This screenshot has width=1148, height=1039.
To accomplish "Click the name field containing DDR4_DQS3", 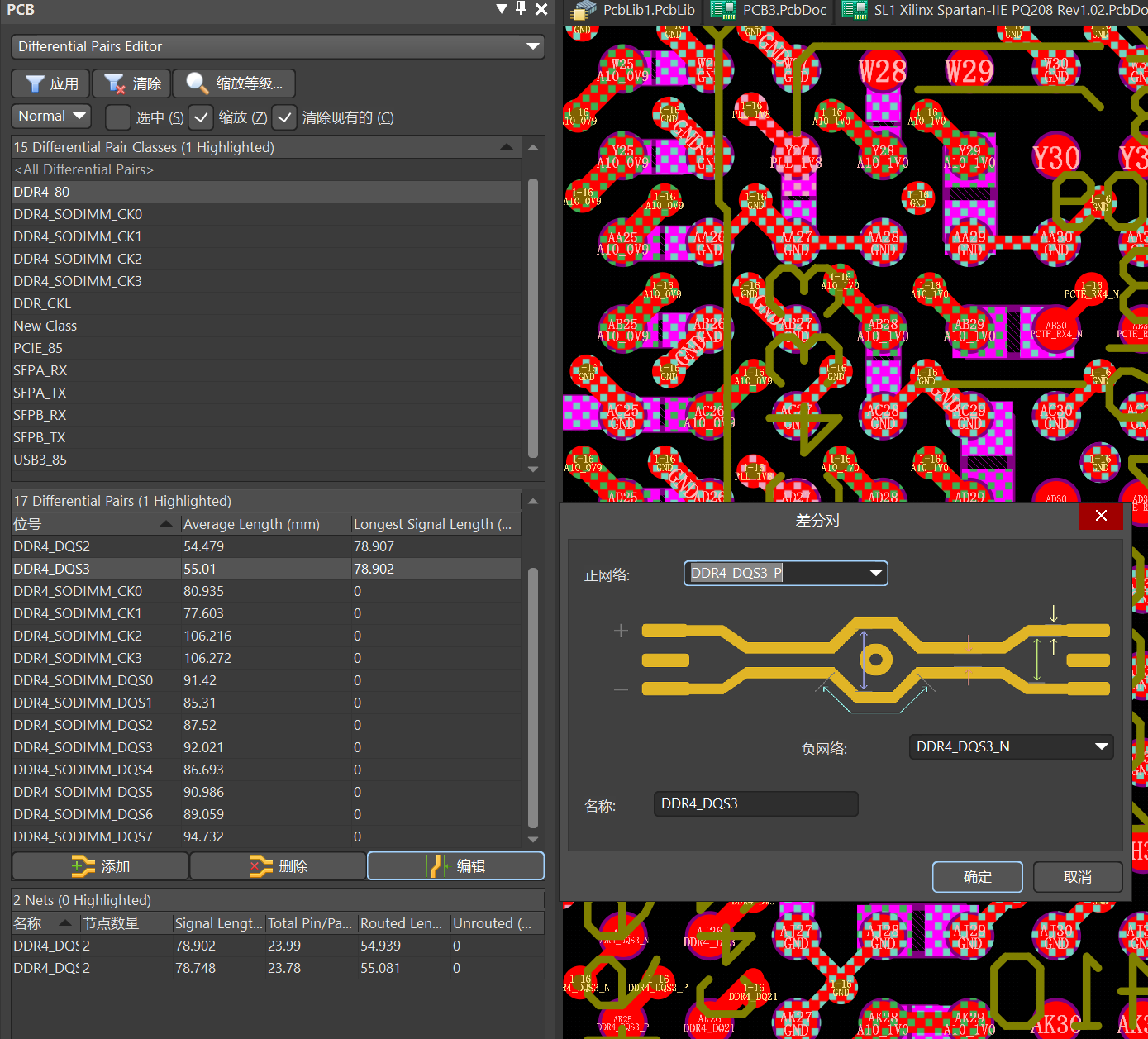I will (755, 803).
